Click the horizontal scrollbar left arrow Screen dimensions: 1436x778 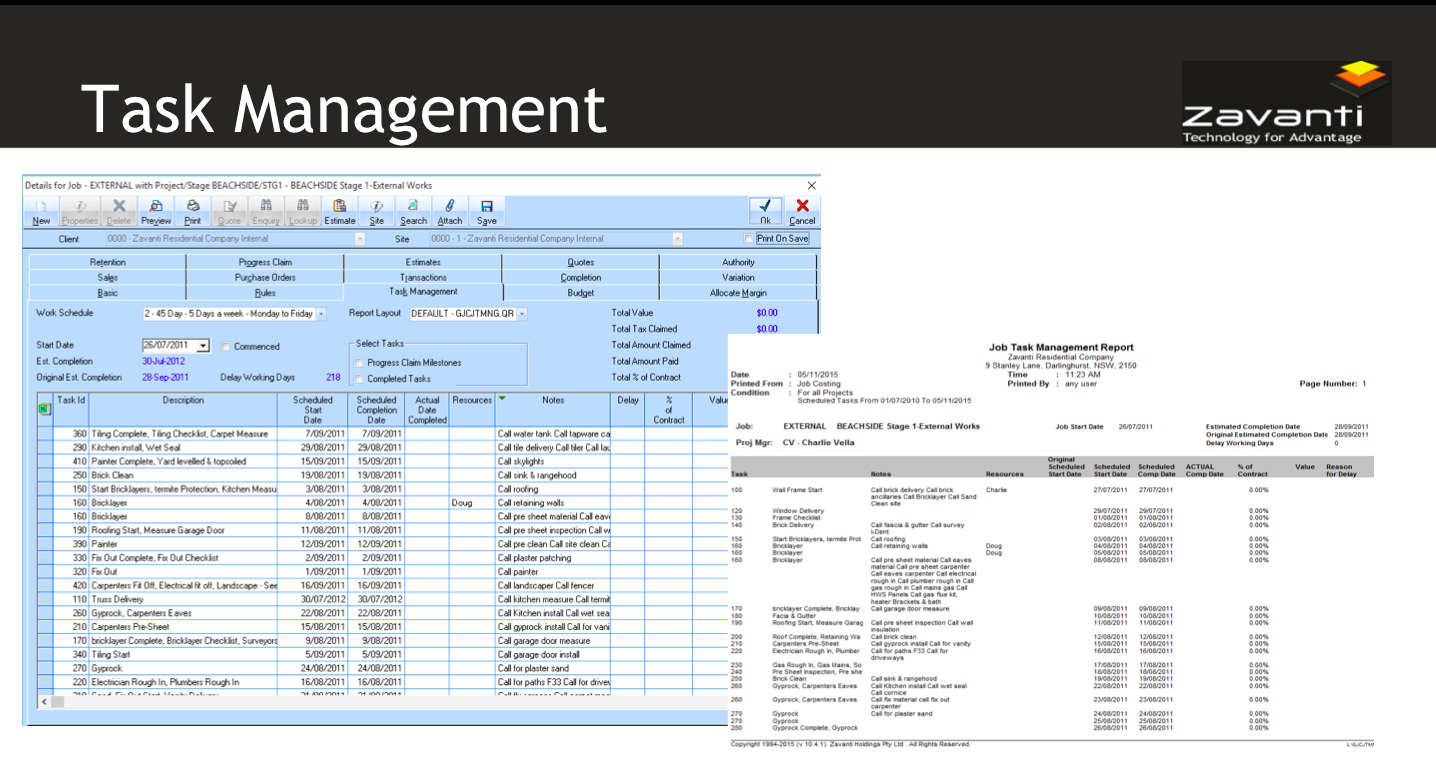coord(43,702)
